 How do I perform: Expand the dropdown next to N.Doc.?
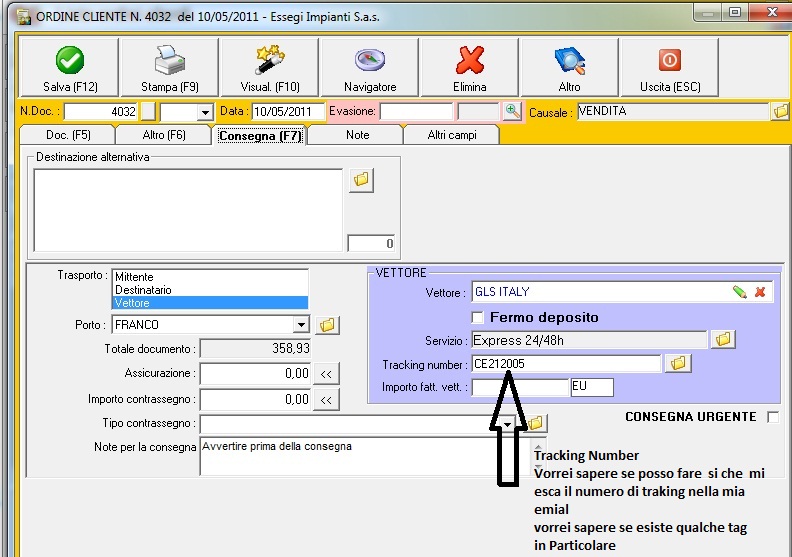205,112
